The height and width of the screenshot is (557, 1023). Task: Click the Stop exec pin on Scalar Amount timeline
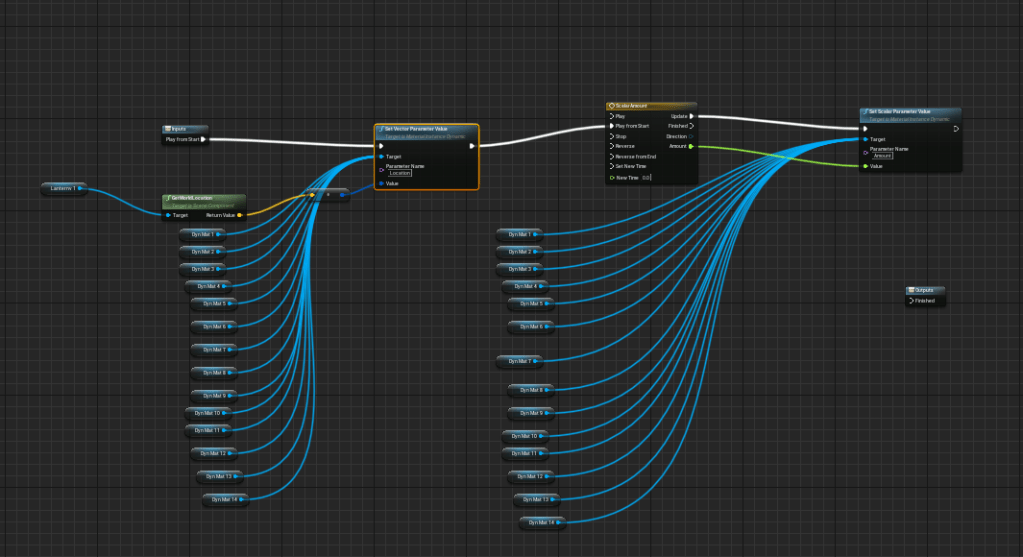(611, 136)
